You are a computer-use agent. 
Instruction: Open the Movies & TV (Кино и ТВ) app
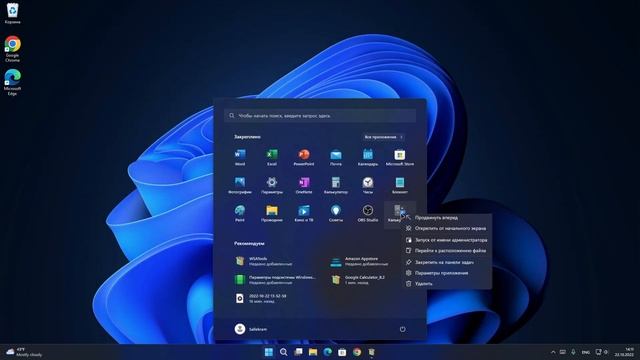(x=304, y=213)
